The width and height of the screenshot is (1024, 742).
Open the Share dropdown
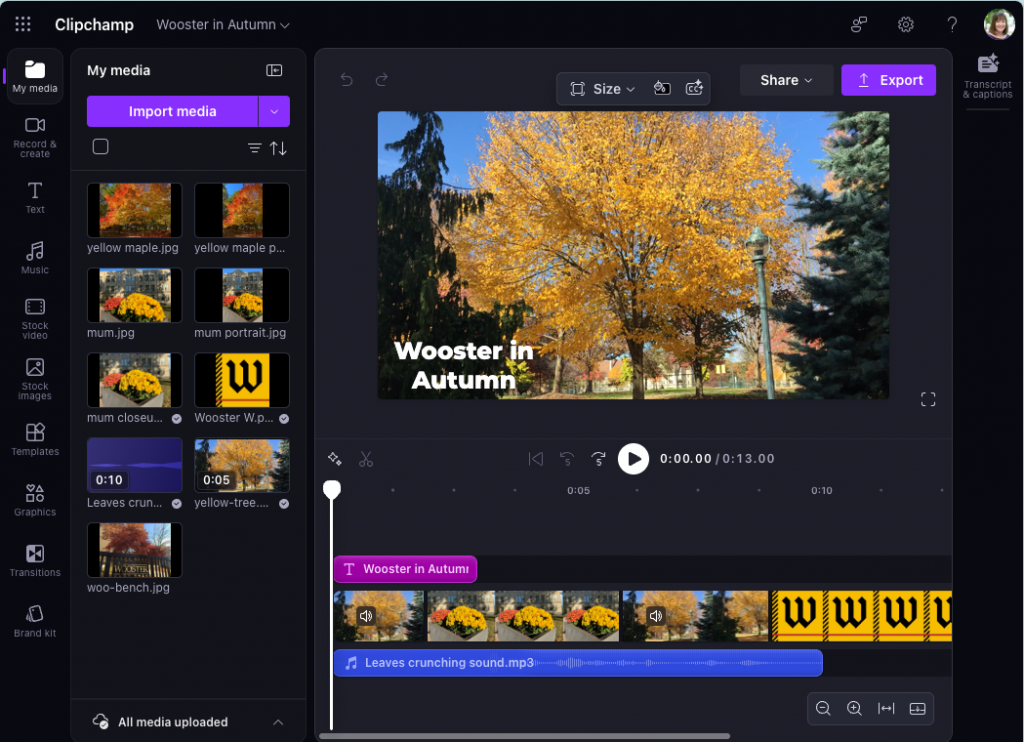(786, 80)
